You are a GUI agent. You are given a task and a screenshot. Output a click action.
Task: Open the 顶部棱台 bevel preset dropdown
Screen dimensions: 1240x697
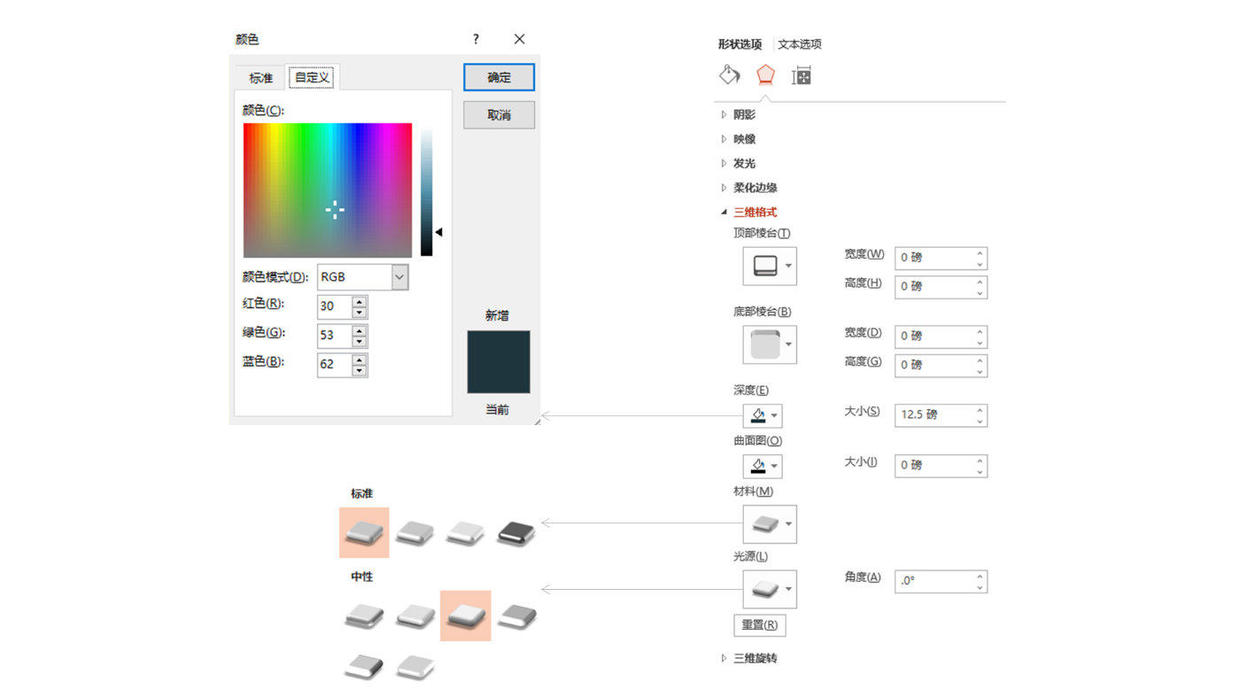point(770,266)
